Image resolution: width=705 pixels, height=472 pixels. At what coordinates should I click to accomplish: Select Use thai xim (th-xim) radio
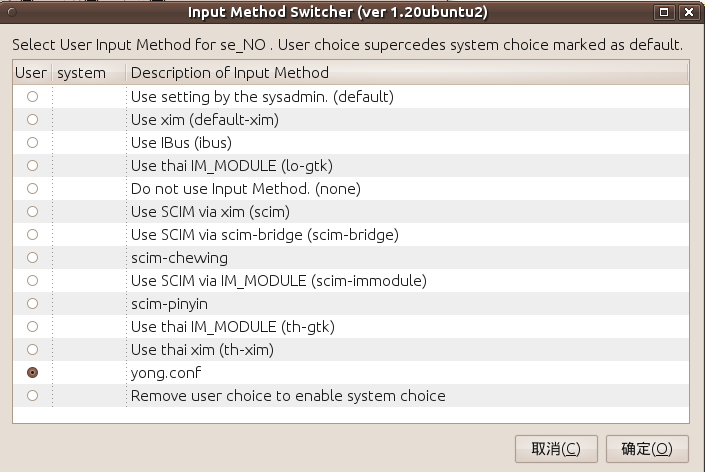pyautogui.click(x=32, y=349)
